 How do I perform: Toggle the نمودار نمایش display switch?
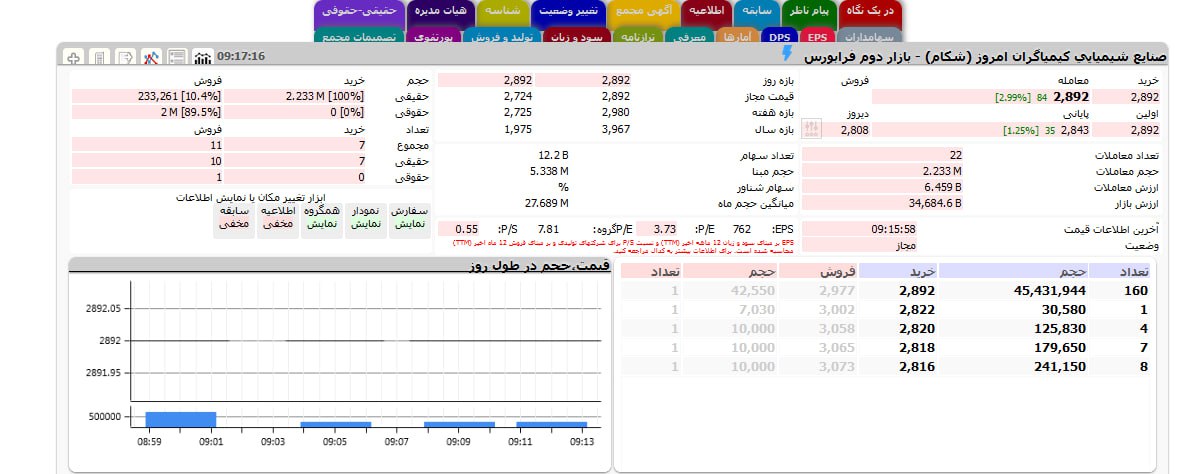pos(366,221)
